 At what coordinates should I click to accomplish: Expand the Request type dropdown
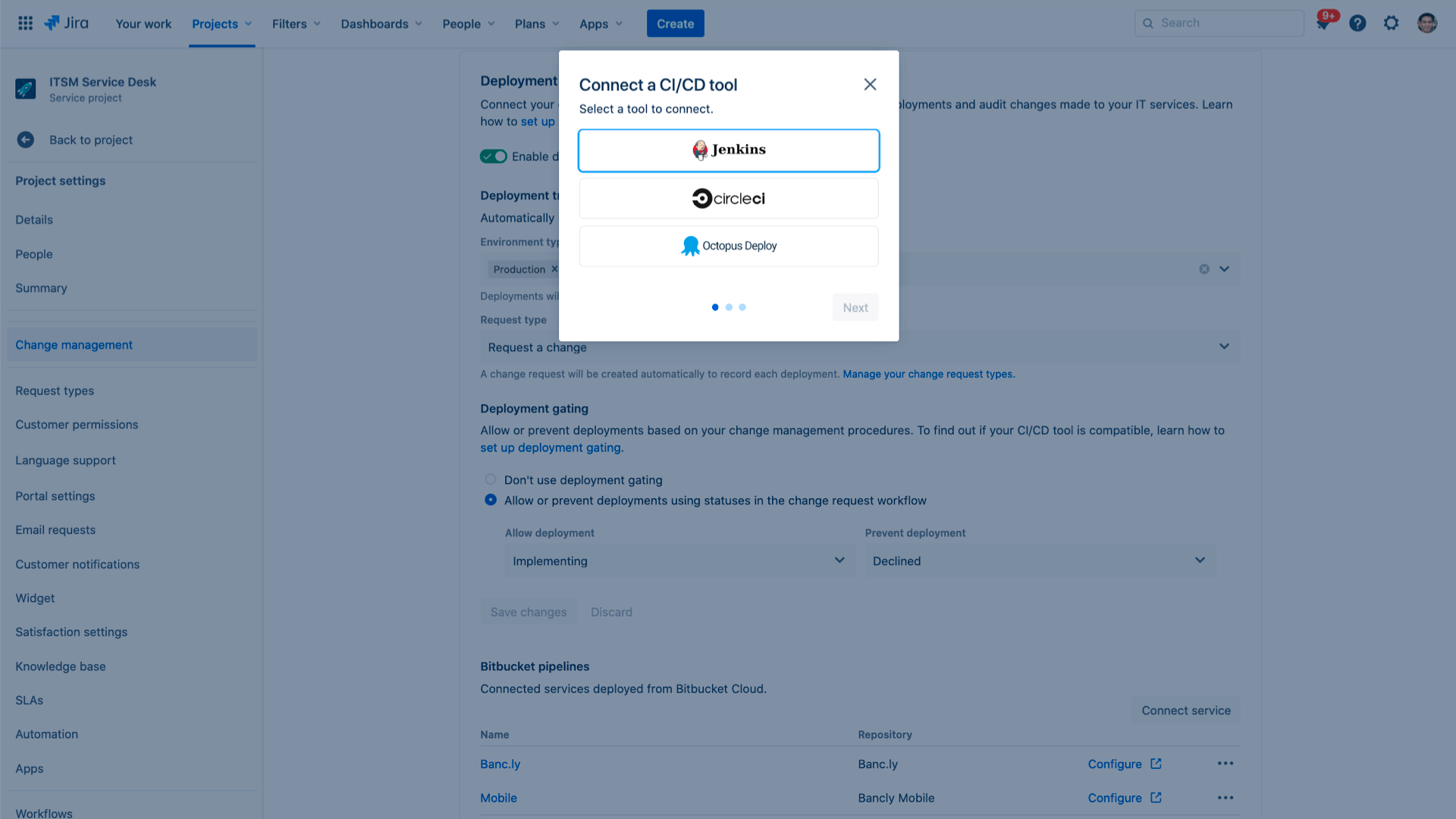coord(1225,347)
